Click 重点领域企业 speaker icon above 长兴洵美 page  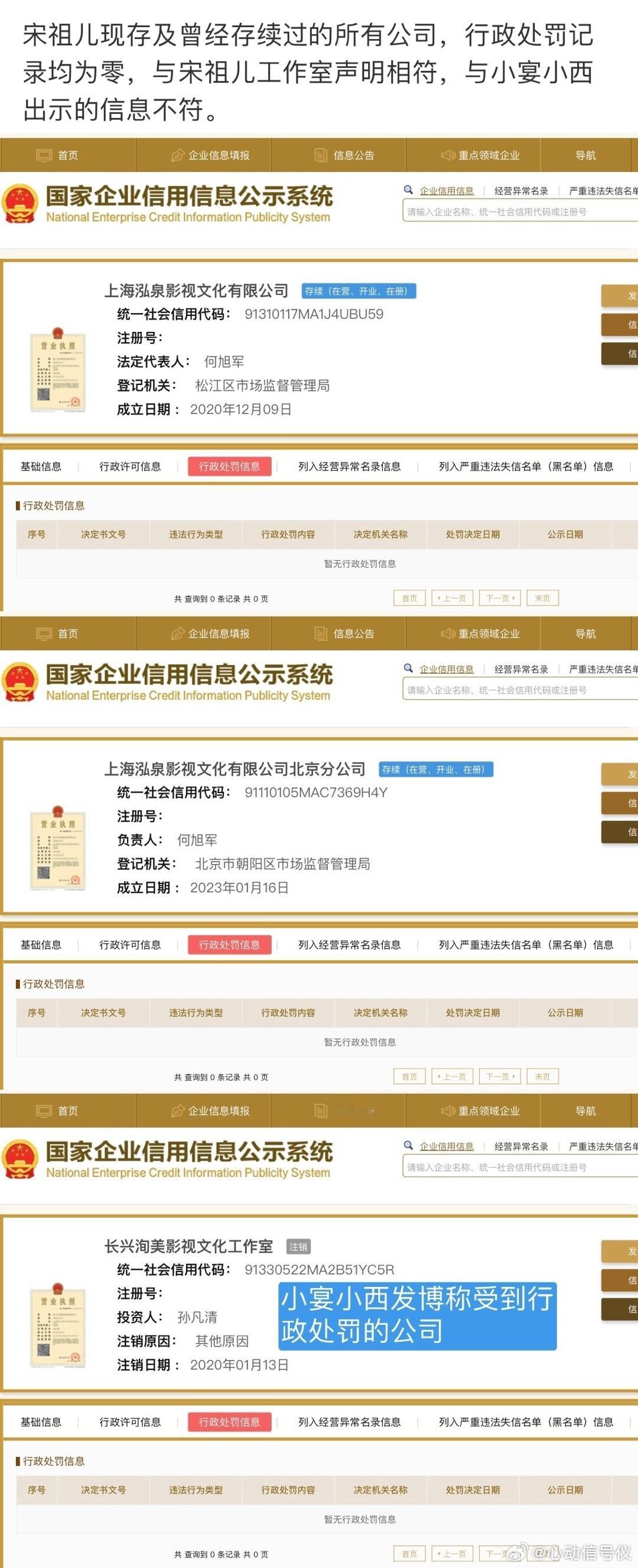(448, 1111)
